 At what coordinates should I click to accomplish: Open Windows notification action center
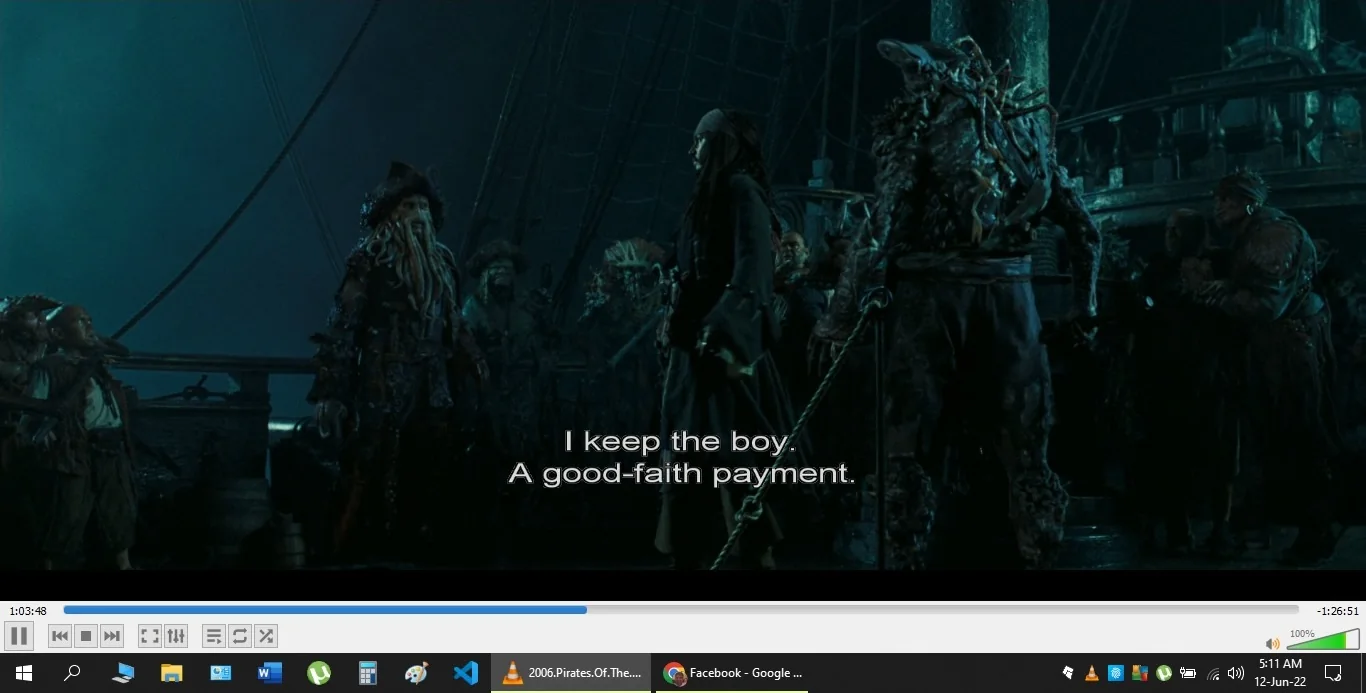[x=1333, y=673]
